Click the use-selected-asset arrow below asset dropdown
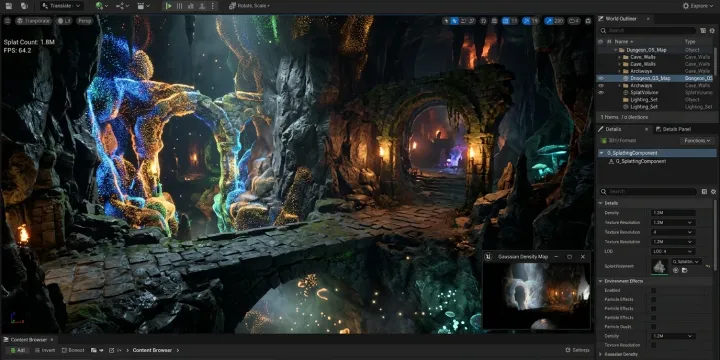This screenshot has height=360, width=720. [675, 270]
